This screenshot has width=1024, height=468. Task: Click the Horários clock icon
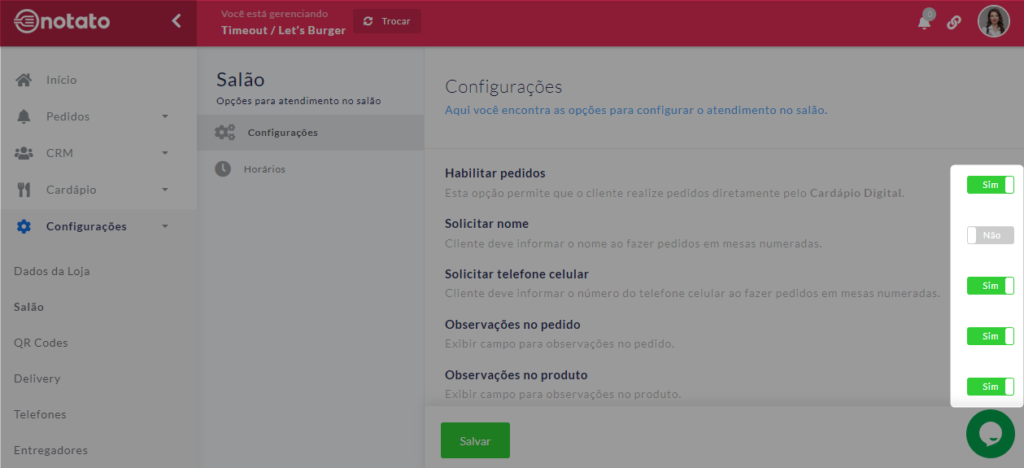224,169
